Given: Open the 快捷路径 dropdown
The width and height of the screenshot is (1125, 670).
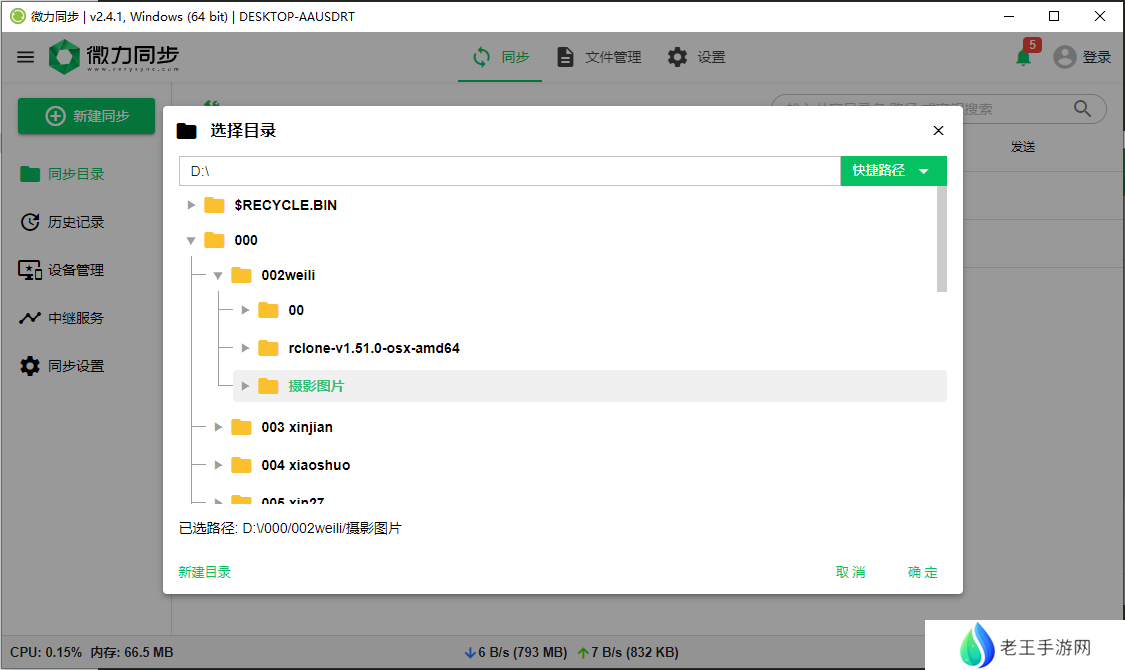Looking at the screenshot, I should tap(893, 171).
